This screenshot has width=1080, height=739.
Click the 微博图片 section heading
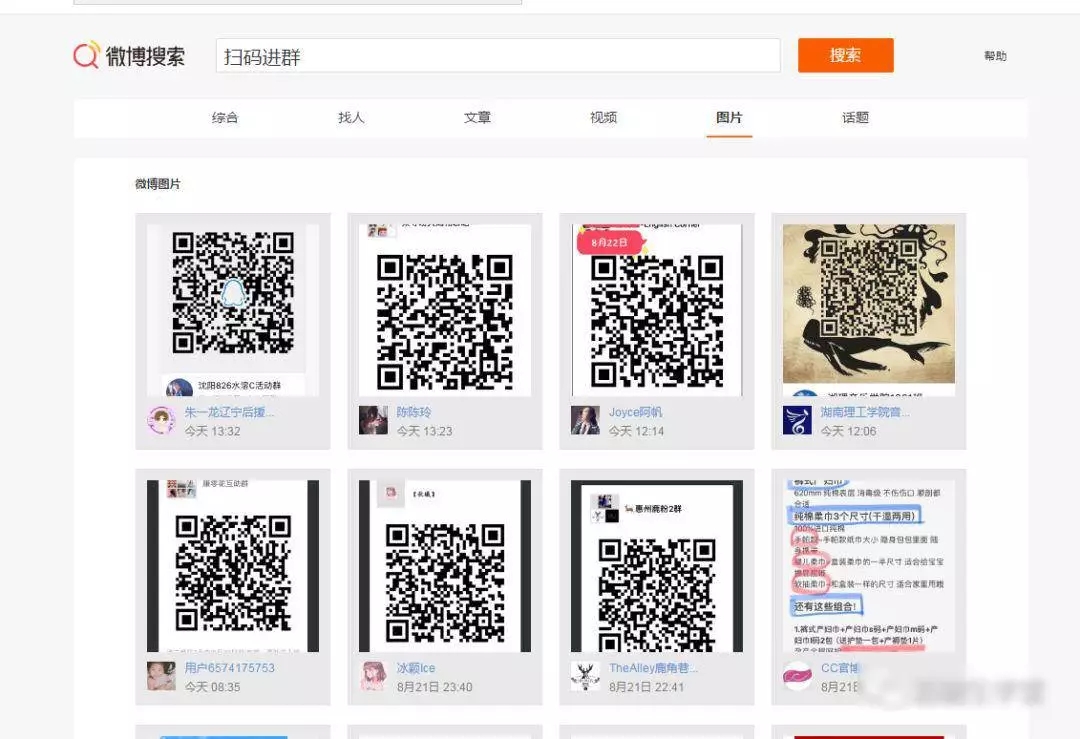point(158,184)
